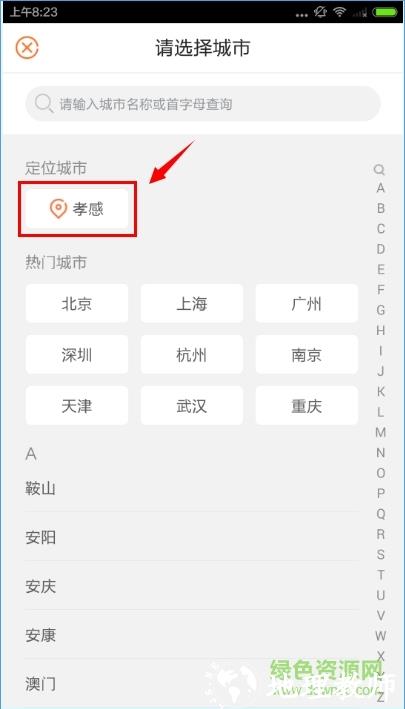The image size is (405, 709).
Task: Tap the search magnifier icon
Action: 44,104
